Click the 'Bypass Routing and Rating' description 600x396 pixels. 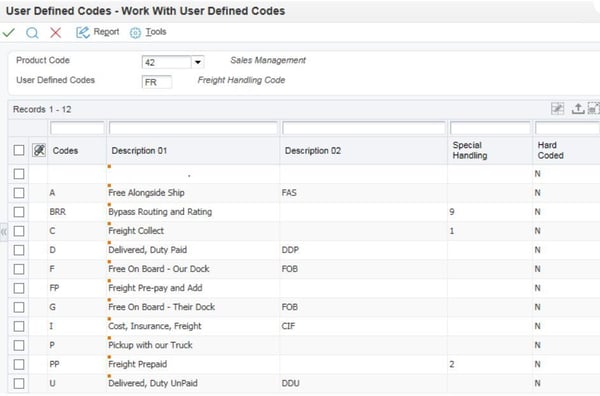coord(160,212)
